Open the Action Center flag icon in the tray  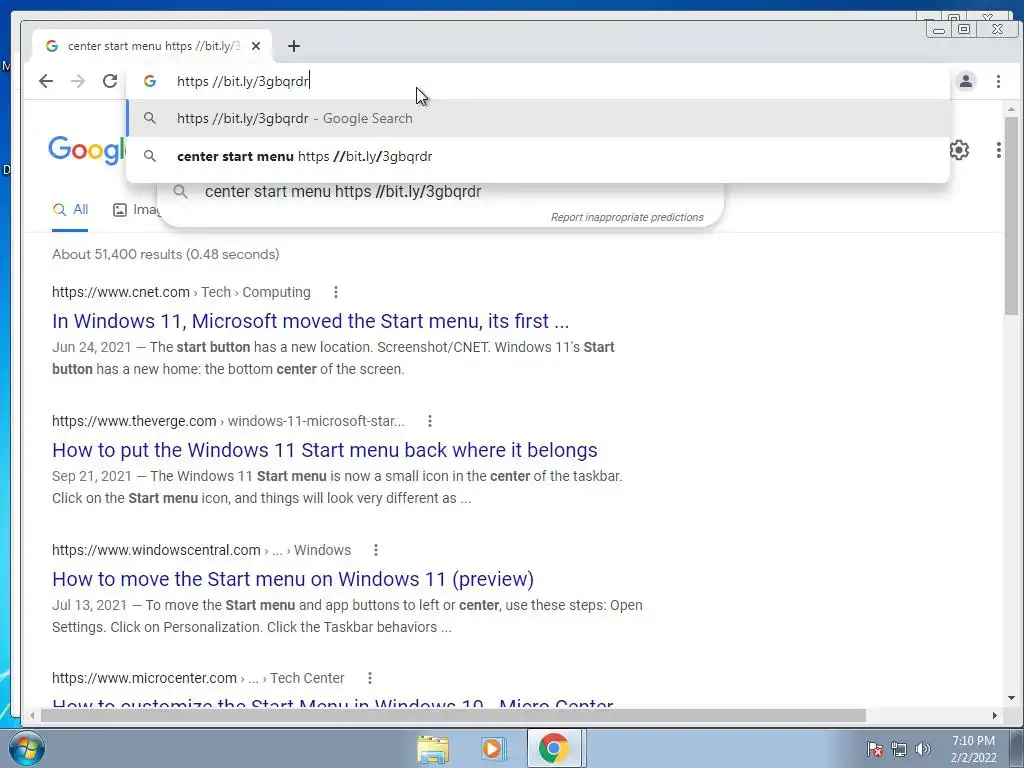[875, 749]
